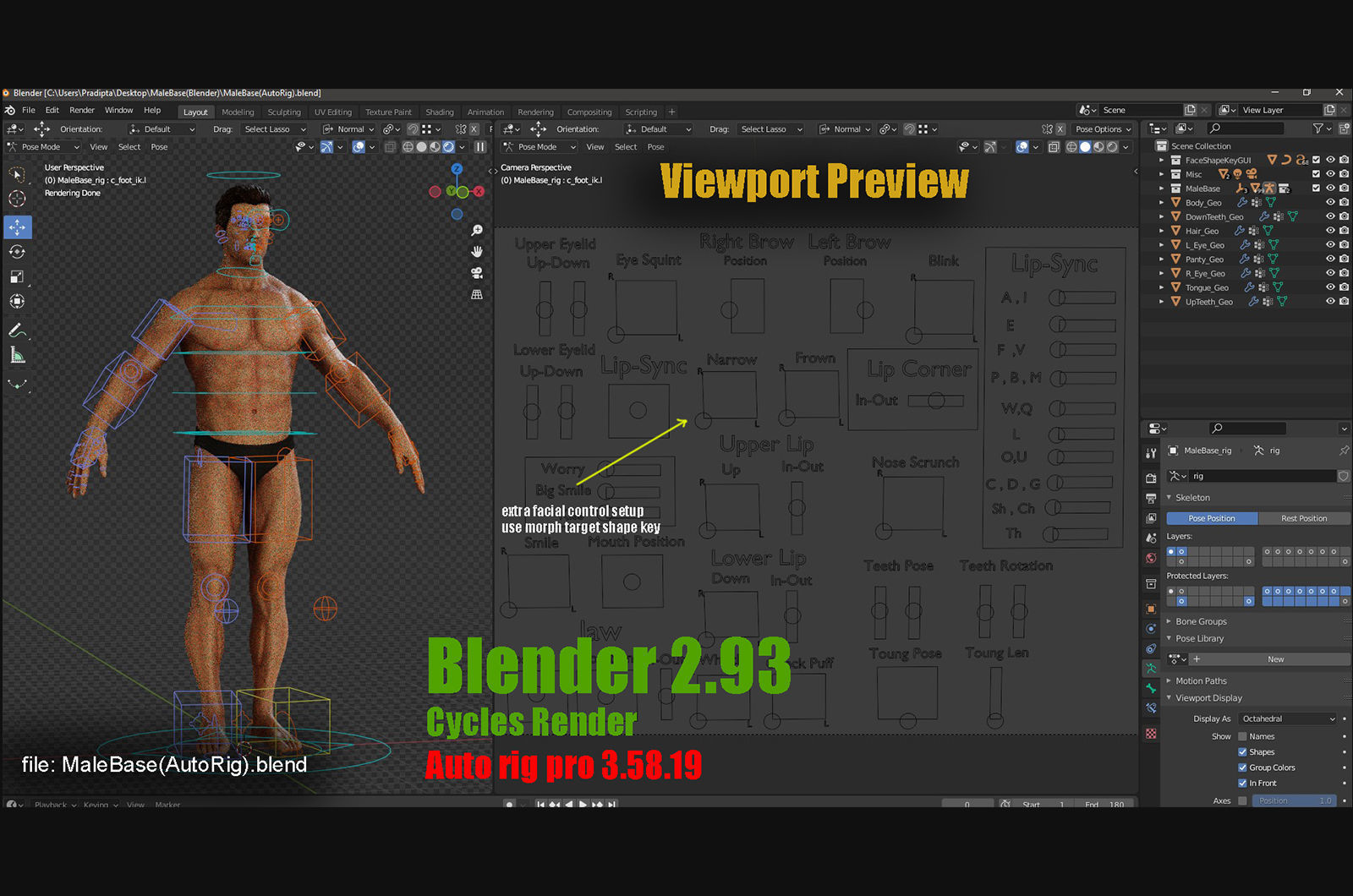Toggle visibility of Hair_Geo in outliner
Image resolution: width=1353 pixels, height=896 pixels.
1330,231
